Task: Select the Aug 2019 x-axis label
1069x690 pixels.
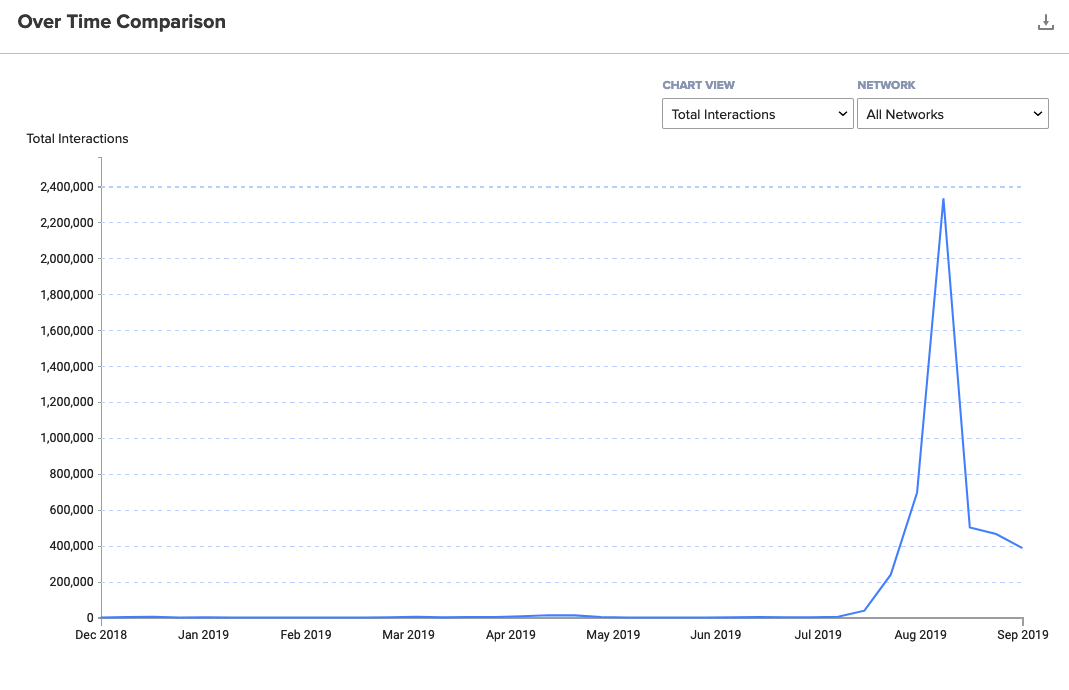Action: 920,635
